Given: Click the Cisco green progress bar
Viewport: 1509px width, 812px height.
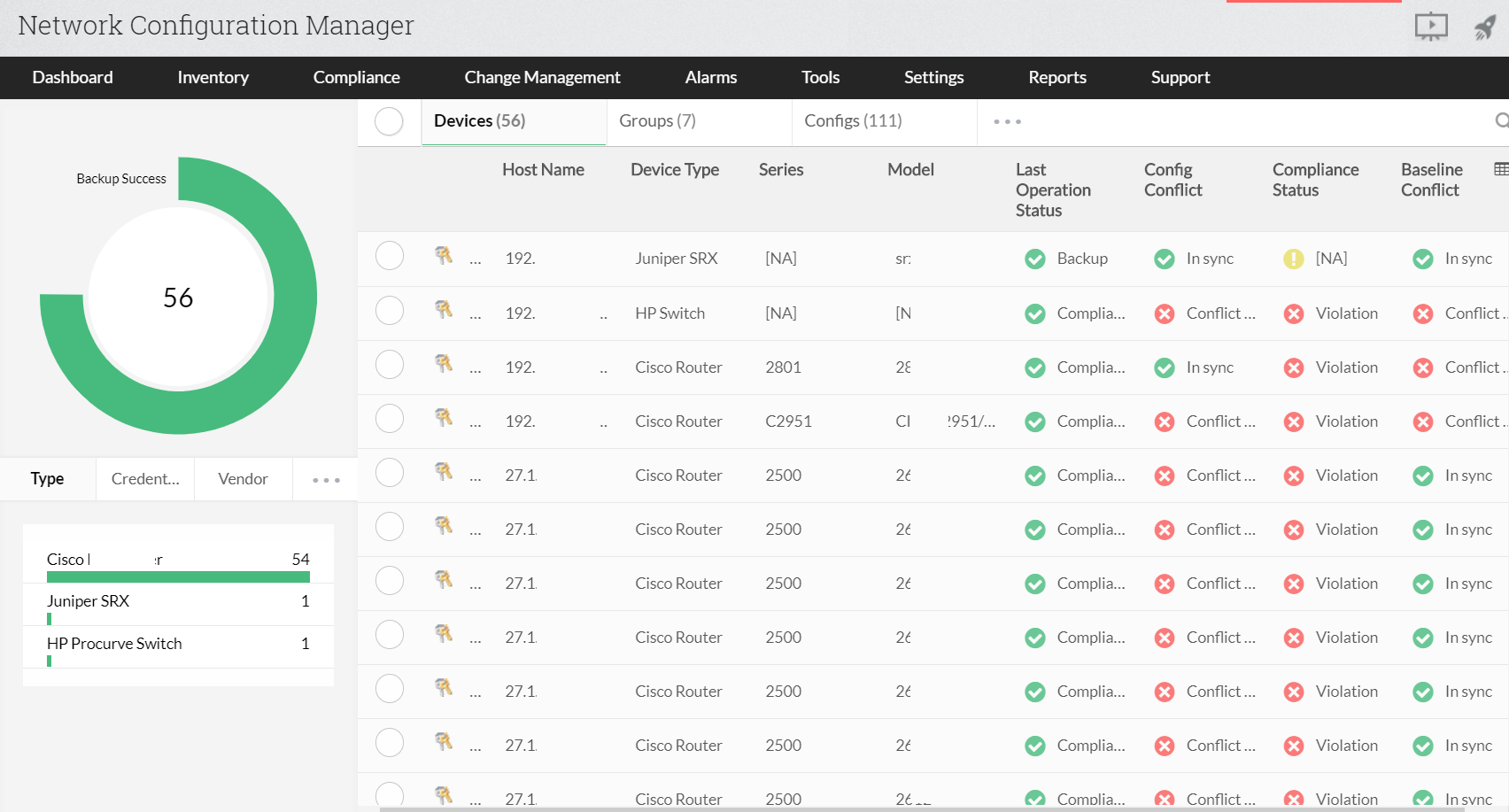Looking at the screenshot, I should click(x=178, y=577).
